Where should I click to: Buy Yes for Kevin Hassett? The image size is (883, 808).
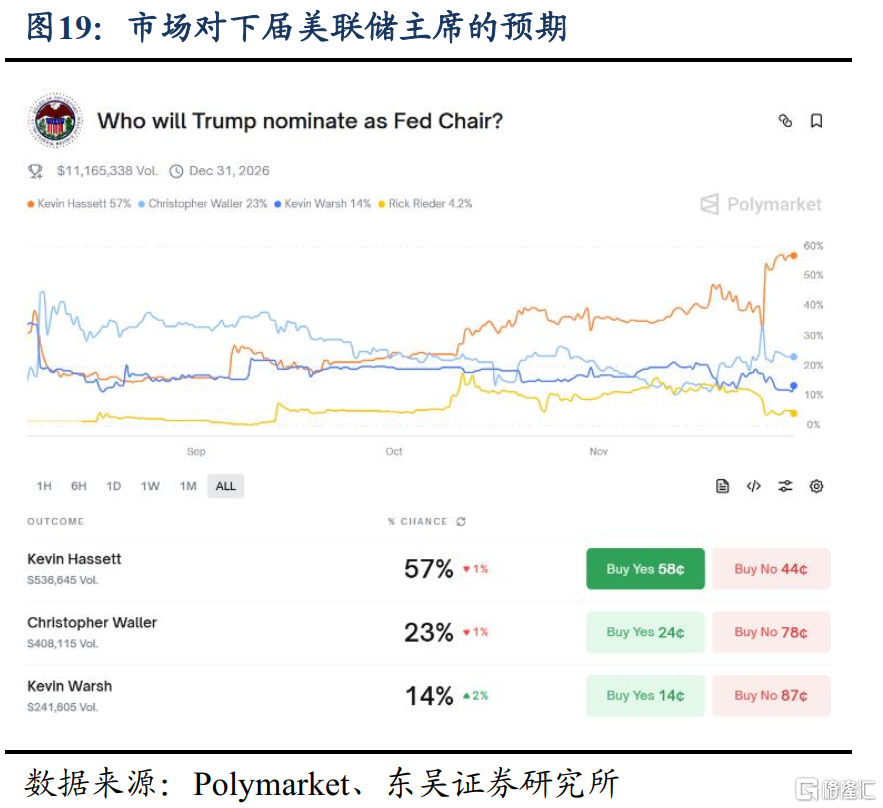pos(645,569)
